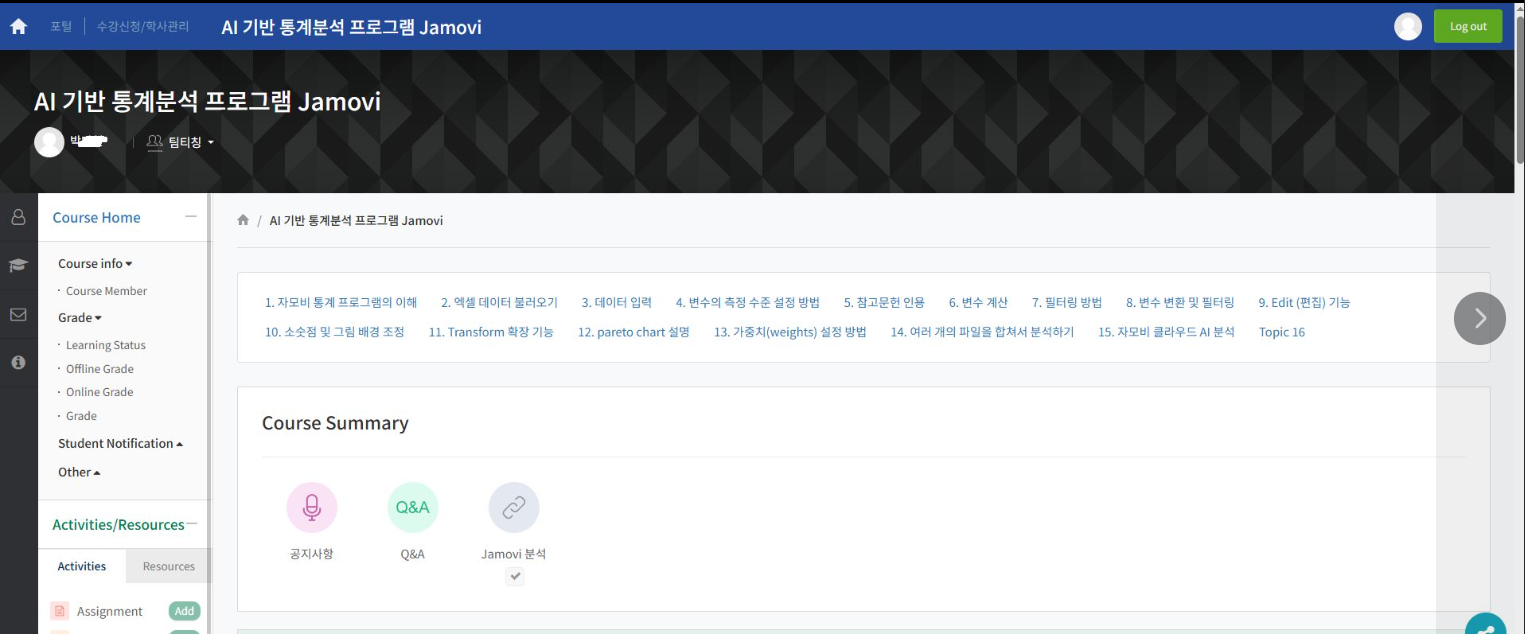Open topic 7. 필터링 방법
The height and width of the screenshot is (634, 1525).
1067,302
